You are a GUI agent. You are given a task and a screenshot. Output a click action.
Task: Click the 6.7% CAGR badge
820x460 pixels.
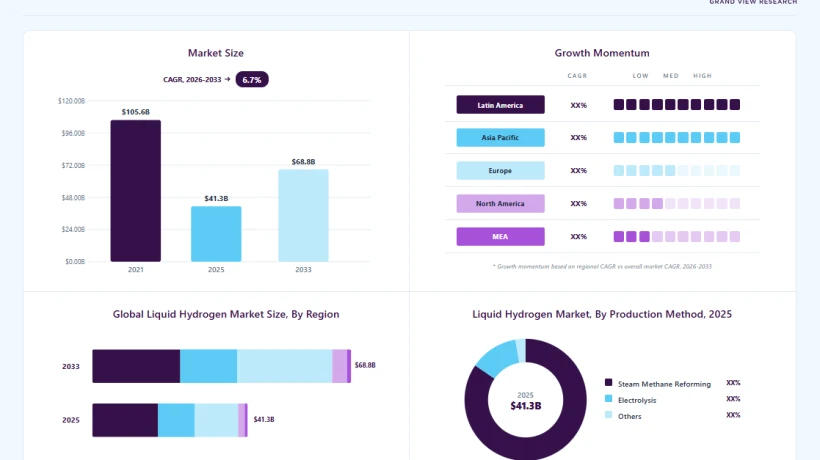[x=252, y=79]
